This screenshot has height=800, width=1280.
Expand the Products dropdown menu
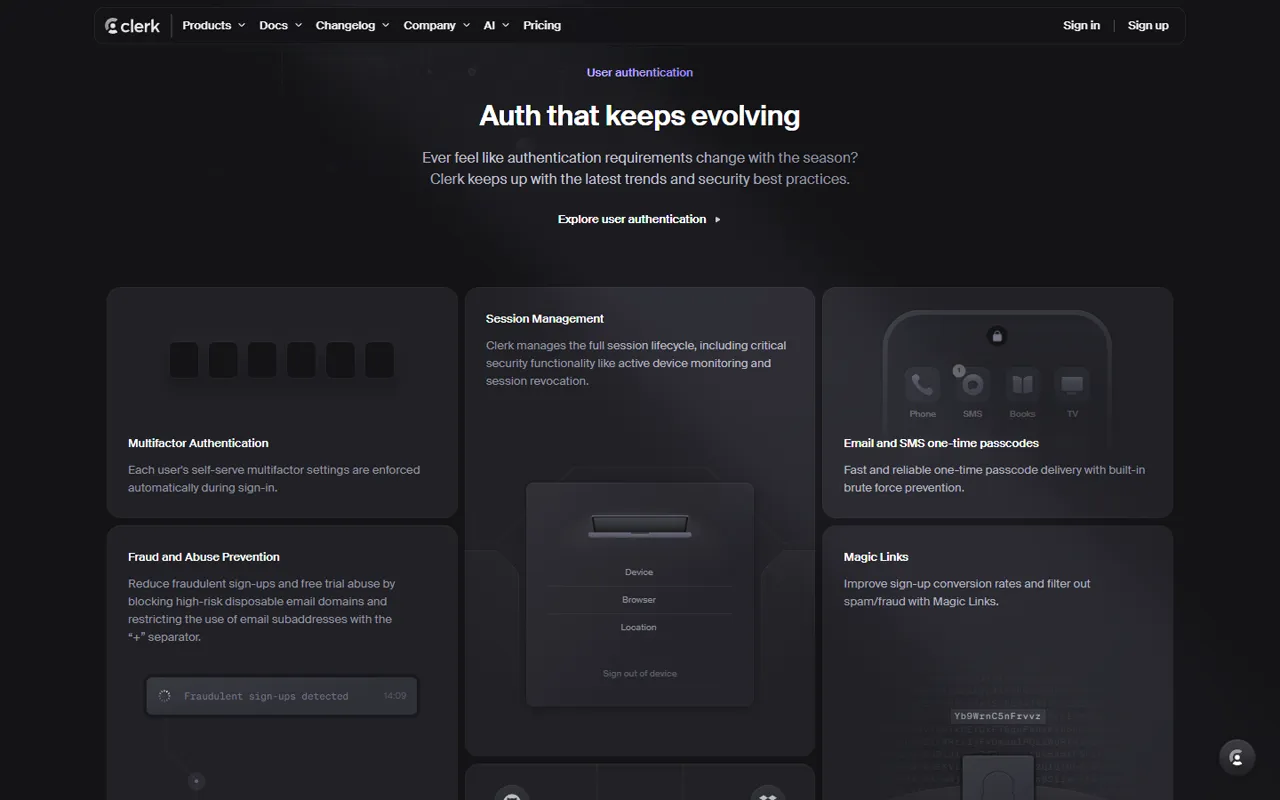pos(213,26)
